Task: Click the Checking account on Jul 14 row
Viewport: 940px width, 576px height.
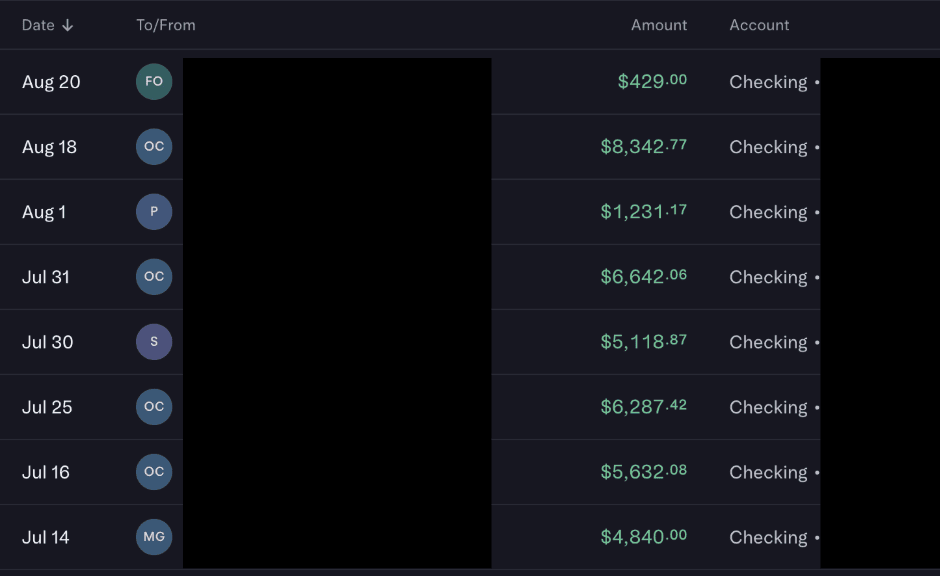Action: [768, 537]
